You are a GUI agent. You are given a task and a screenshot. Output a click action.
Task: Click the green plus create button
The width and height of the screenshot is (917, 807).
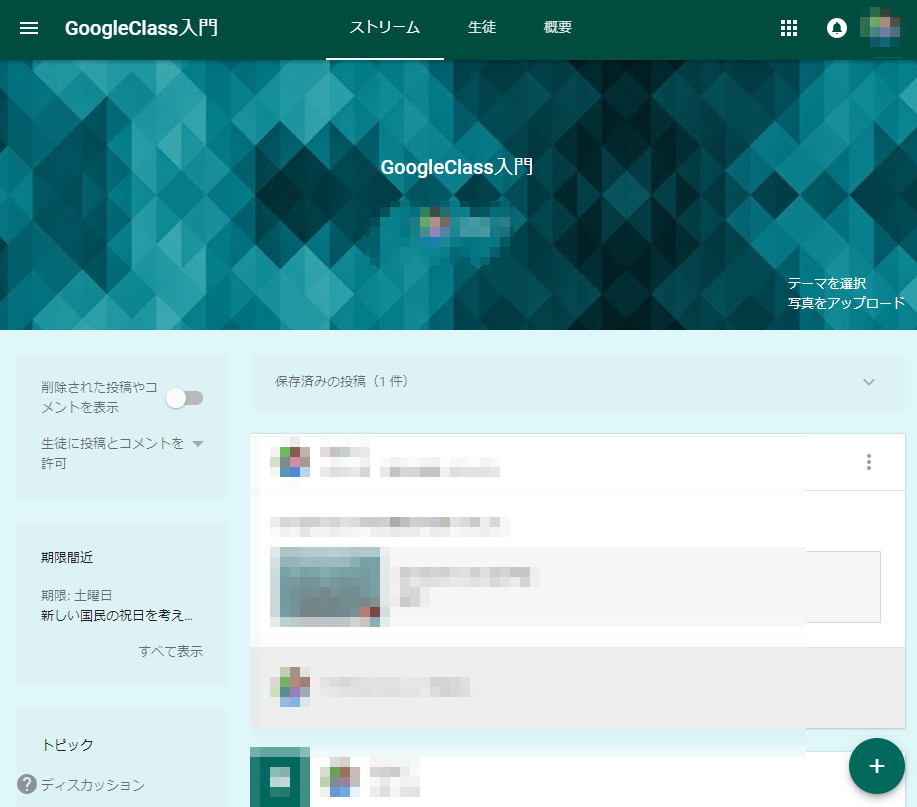point(876,766)
